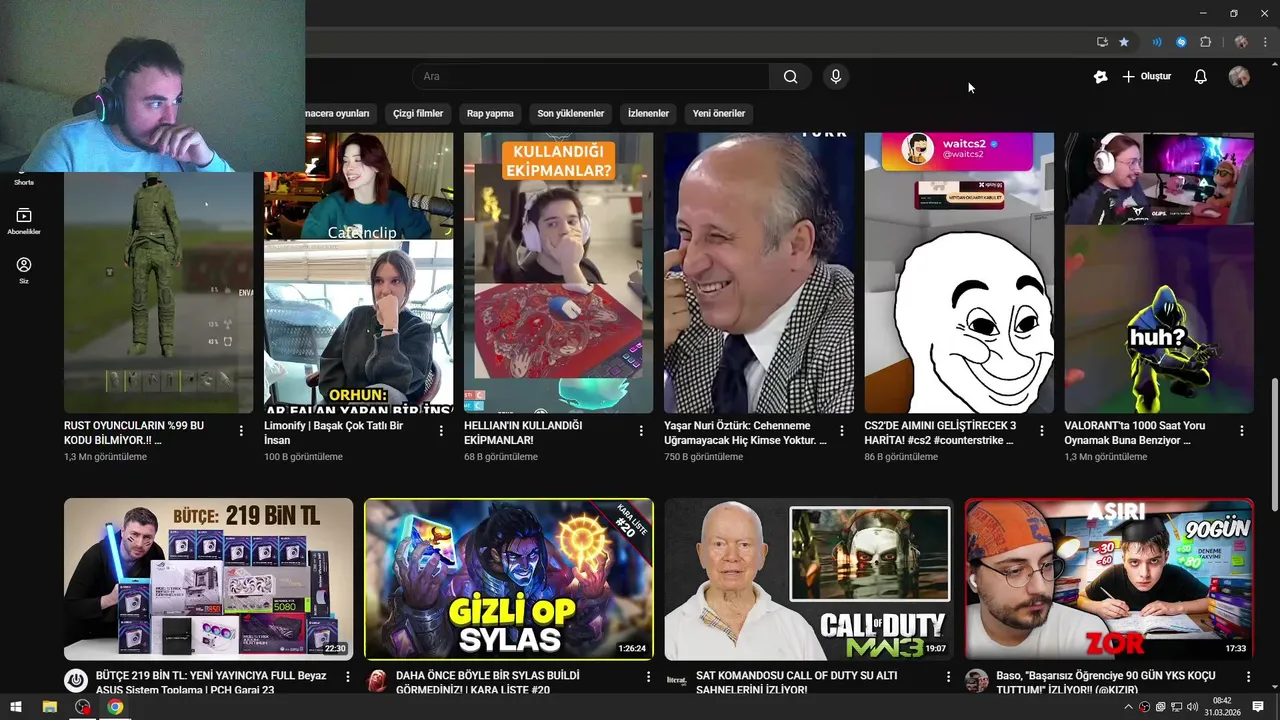Open options for CS2'DE AIMINI GELİŞTİRECEK short
This screenshot has height=720, width=1280.
pyautogui.click(x=1041, y=431)
